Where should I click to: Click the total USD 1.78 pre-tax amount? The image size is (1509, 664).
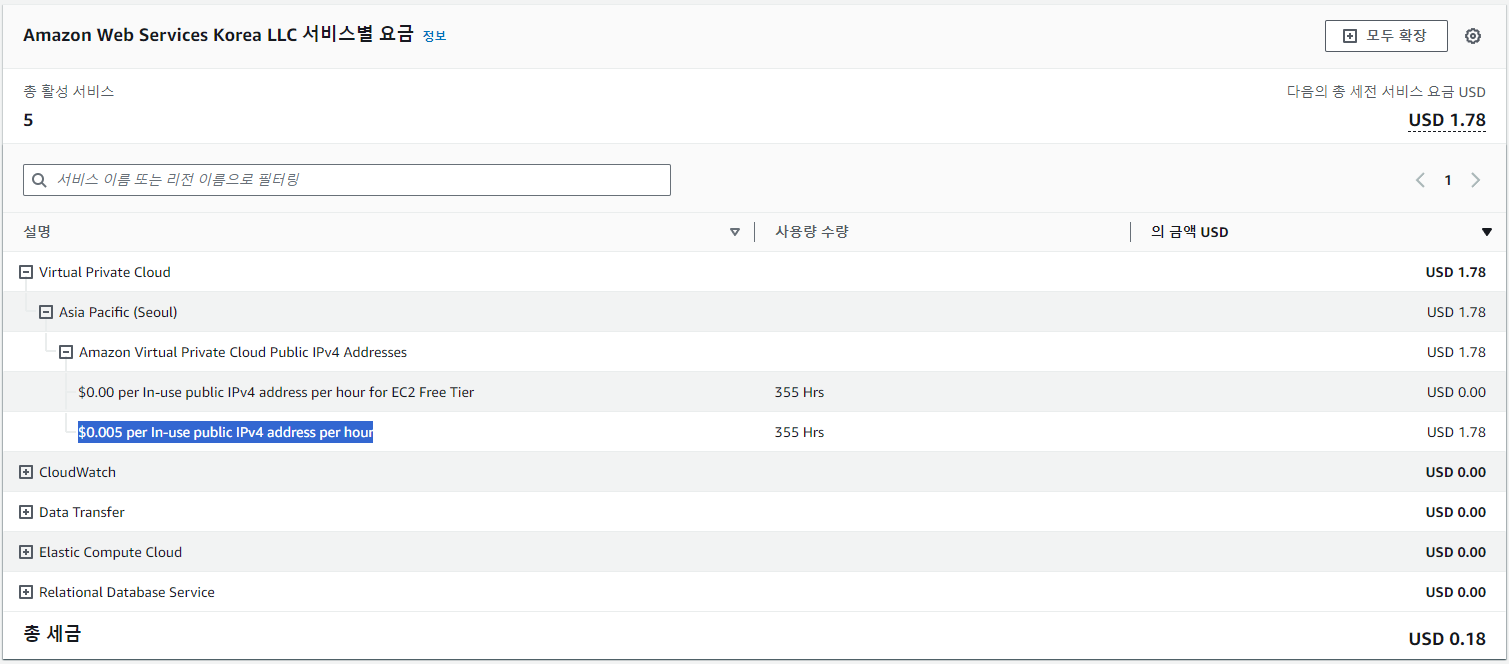[x=1447, y=120]
